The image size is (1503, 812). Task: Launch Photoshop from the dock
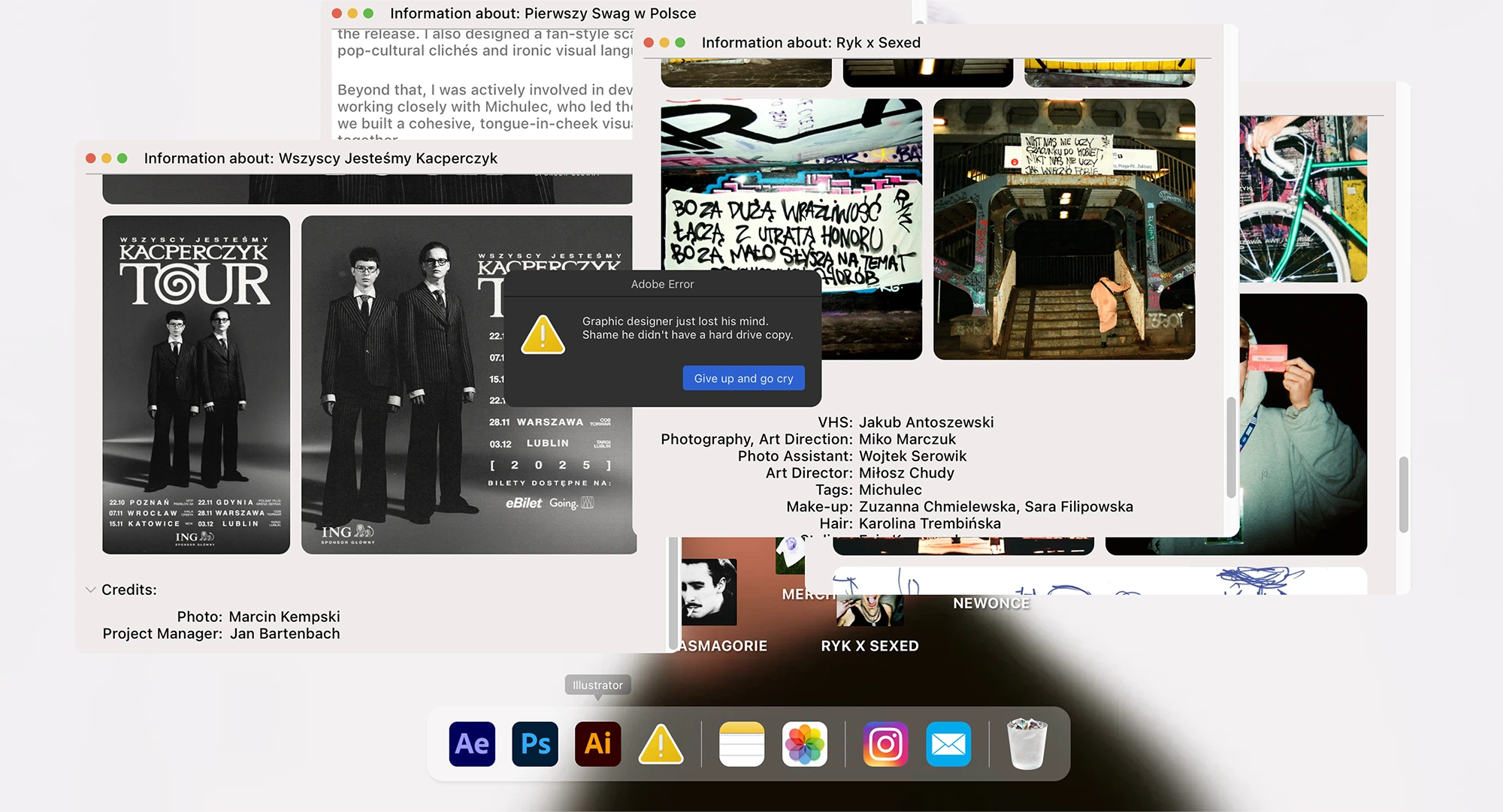click(535, 744)
